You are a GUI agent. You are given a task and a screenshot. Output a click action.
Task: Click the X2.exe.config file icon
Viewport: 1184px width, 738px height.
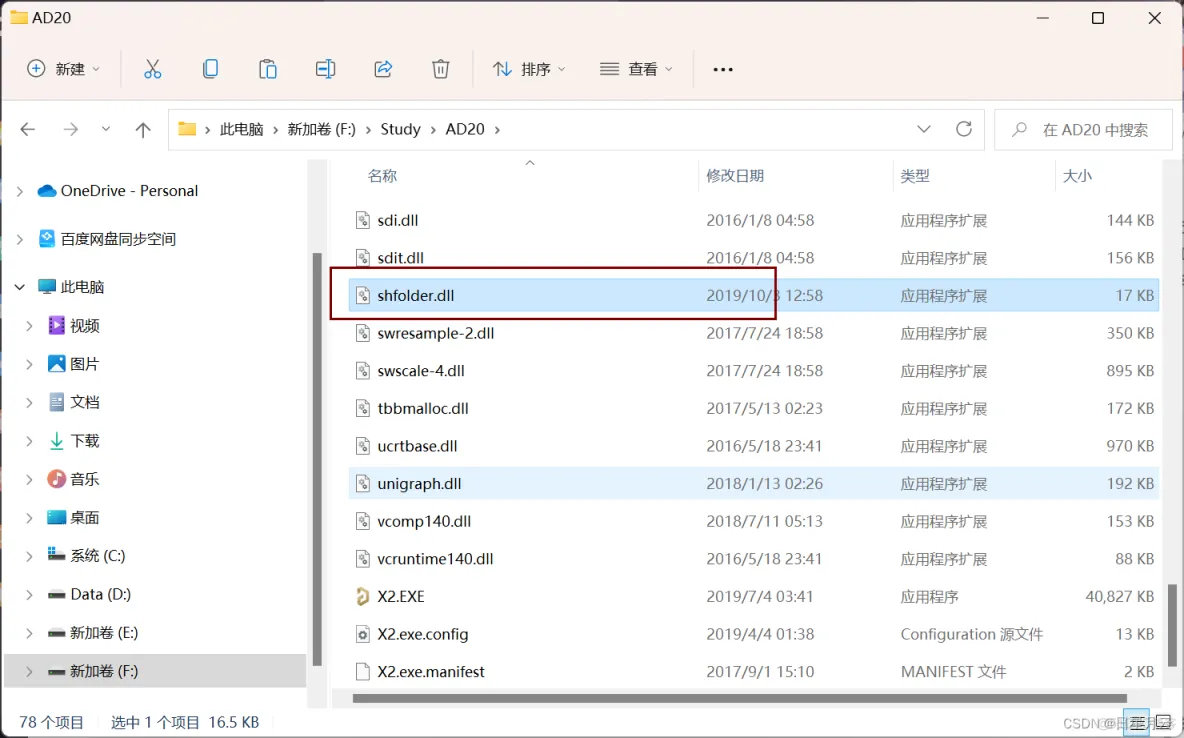click(x=362, y=635)
